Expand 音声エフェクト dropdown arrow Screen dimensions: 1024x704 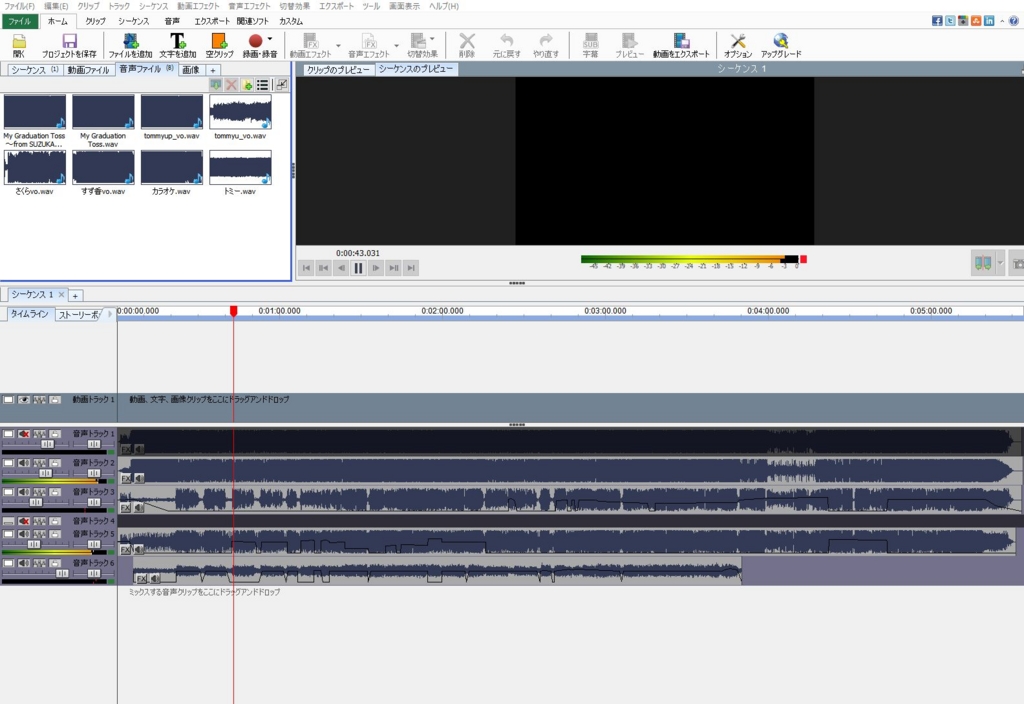[x=396, y=46]
